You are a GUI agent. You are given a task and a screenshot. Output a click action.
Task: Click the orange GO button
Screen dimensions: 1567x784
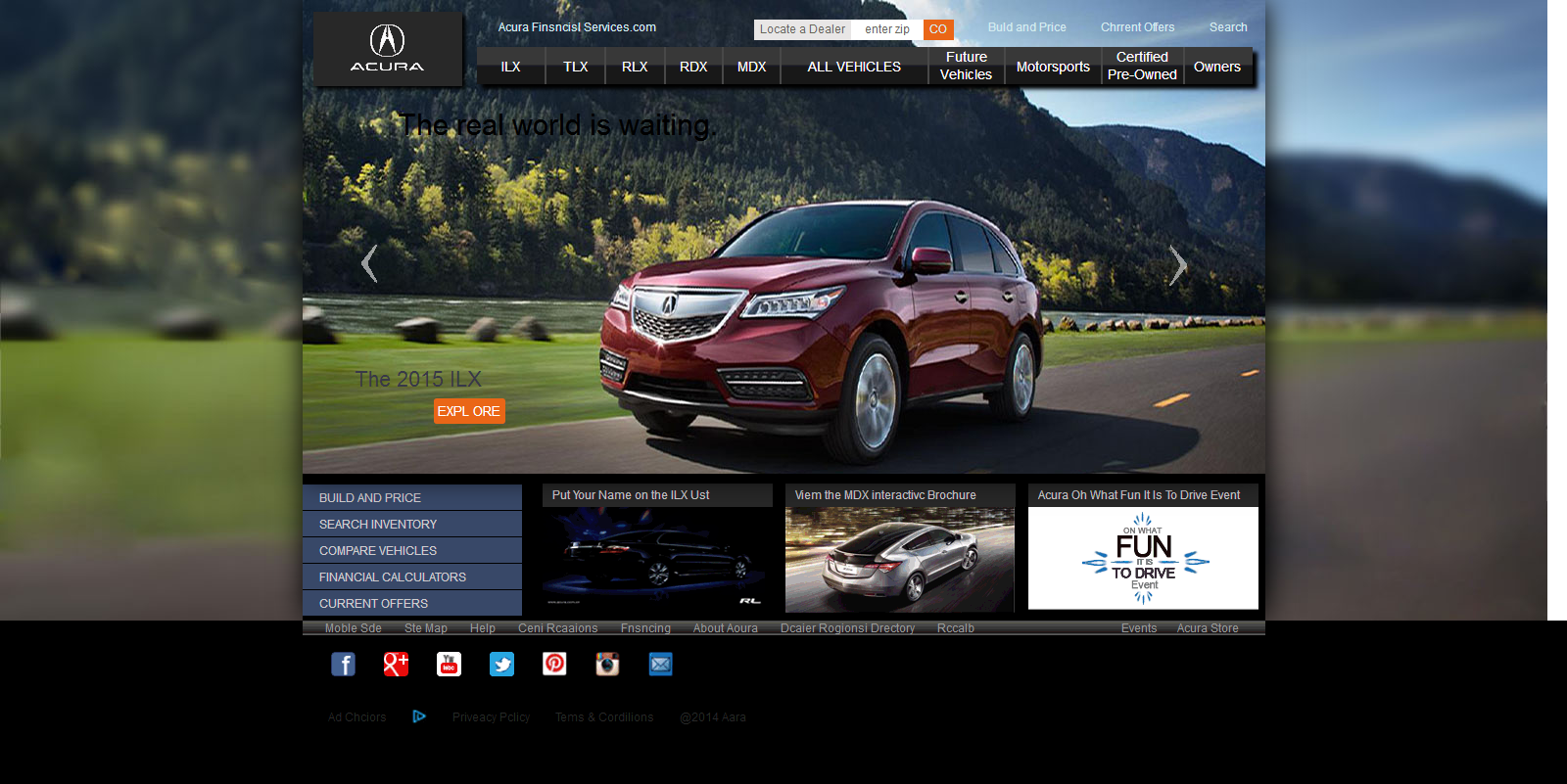(x=938, y=29)
